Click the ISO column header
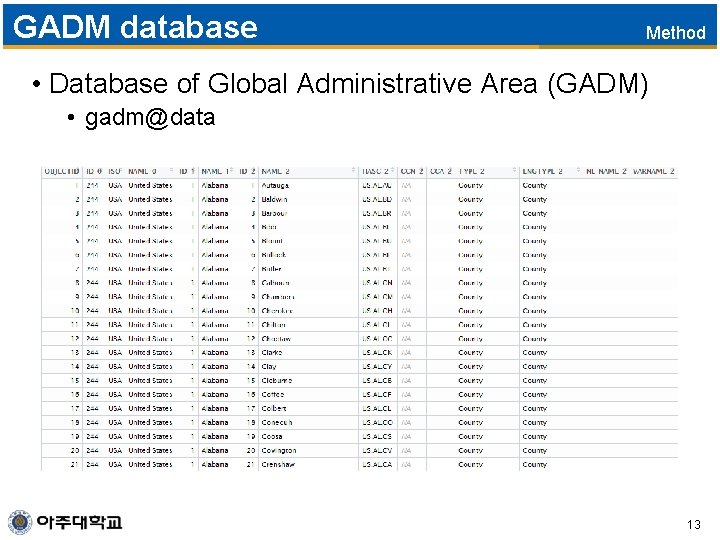 (114, 171)
